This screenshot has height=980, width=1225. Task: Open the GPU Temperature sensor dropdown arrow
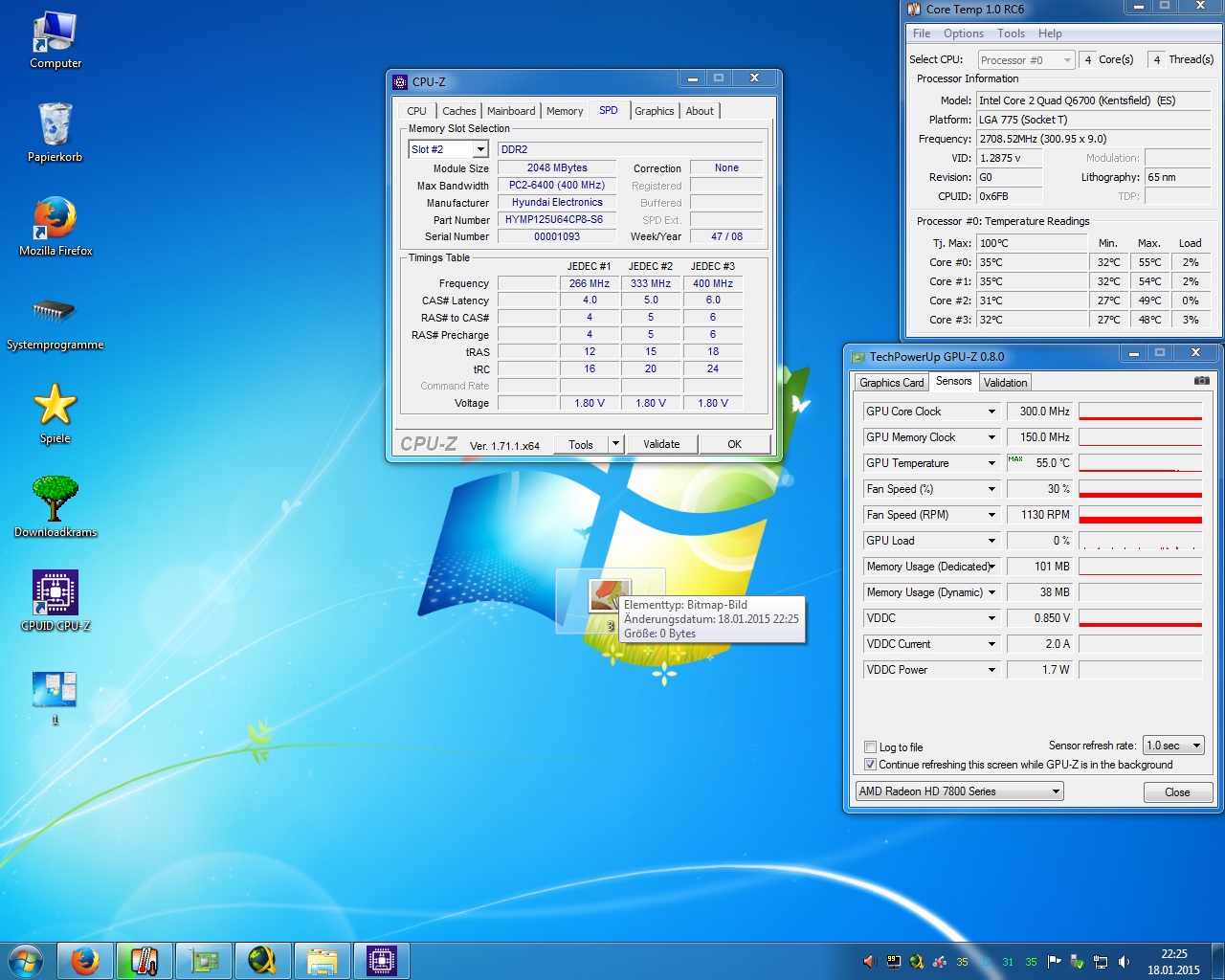pyautogui.click(x=991, y=463)
